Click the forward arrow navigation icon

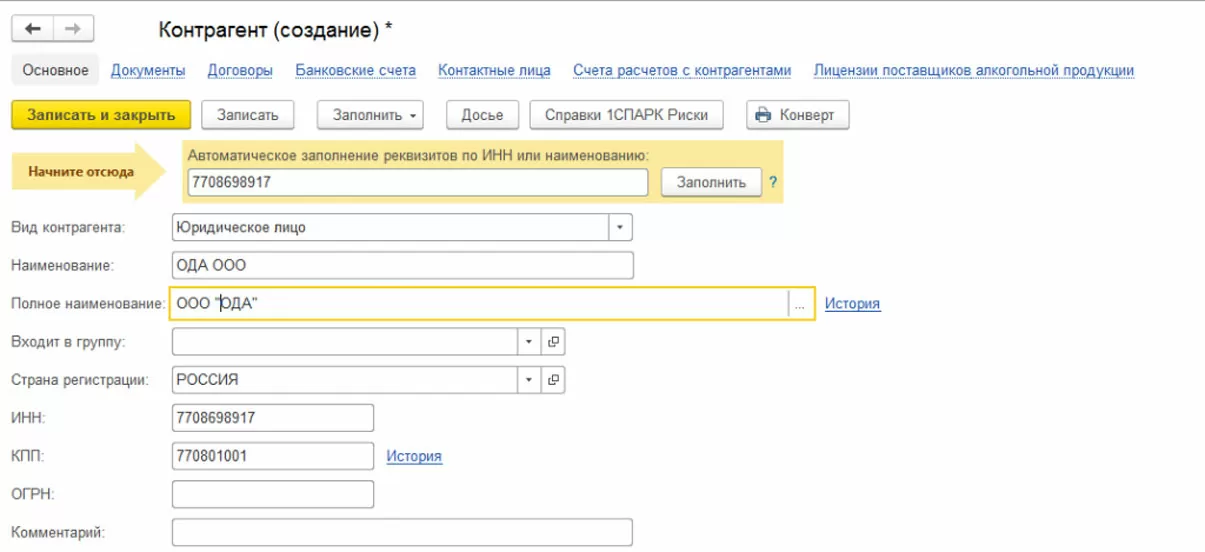[72, 30]
